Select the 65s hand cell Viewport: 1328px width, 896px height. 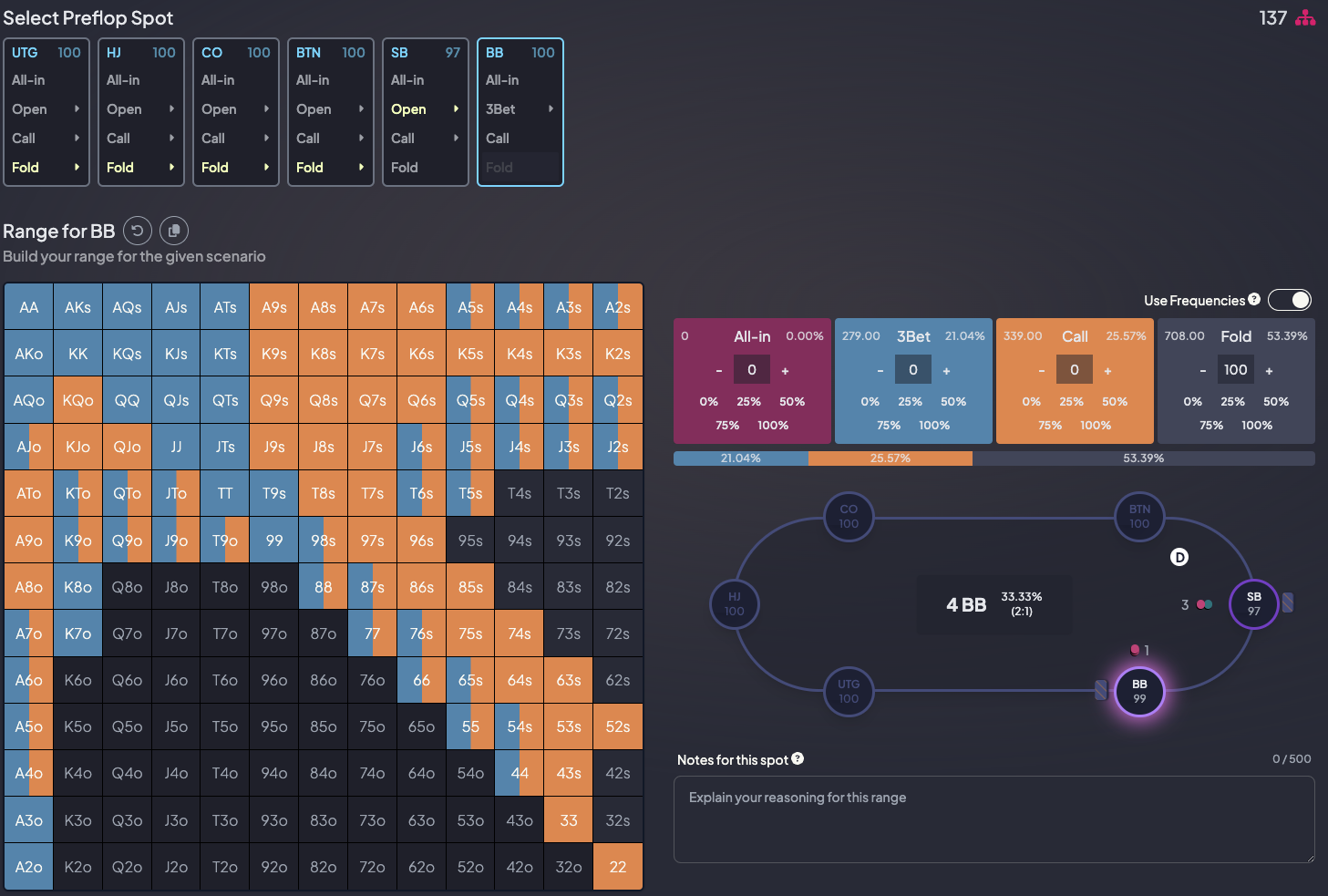[470, 680]
